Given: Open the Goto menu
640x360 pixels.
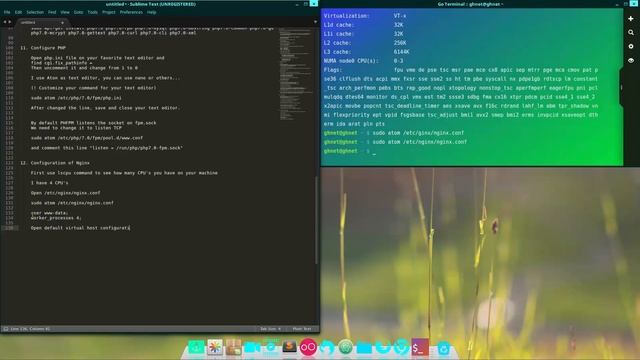Looking at the screenshot, I should pos(78,12).
